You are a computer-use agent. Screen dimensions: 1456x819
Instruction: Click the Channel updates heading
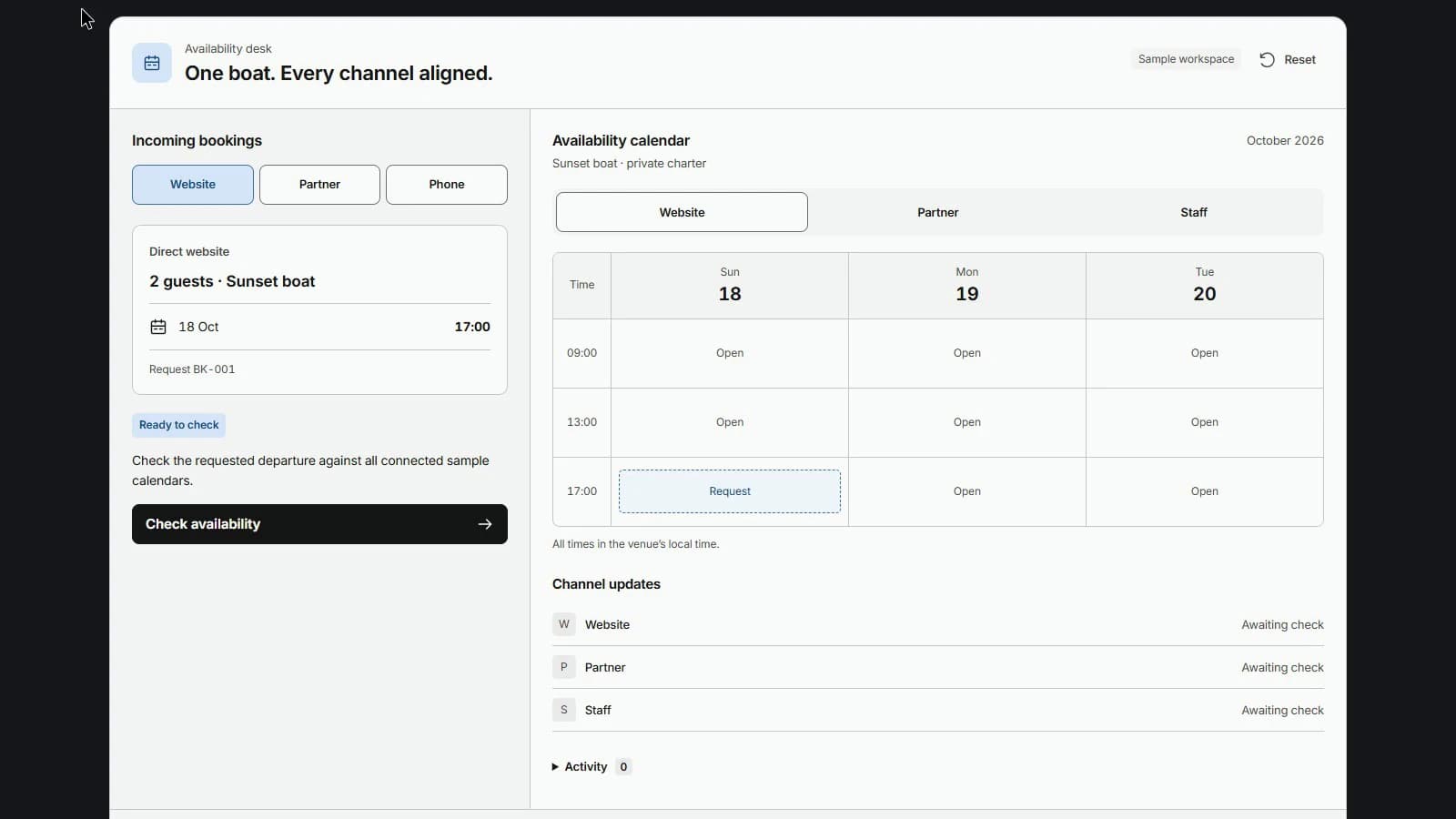606,584
